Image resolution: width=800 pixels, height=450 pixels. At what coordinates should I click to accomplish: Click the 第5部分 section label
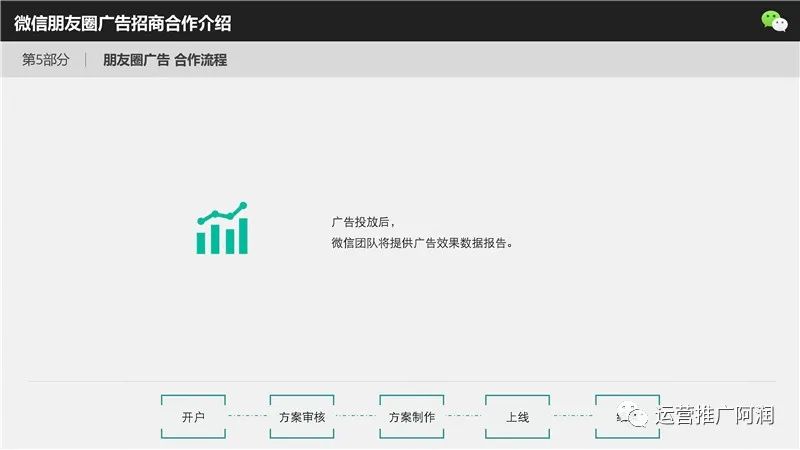pyautogui.click(x=45, y=60)
